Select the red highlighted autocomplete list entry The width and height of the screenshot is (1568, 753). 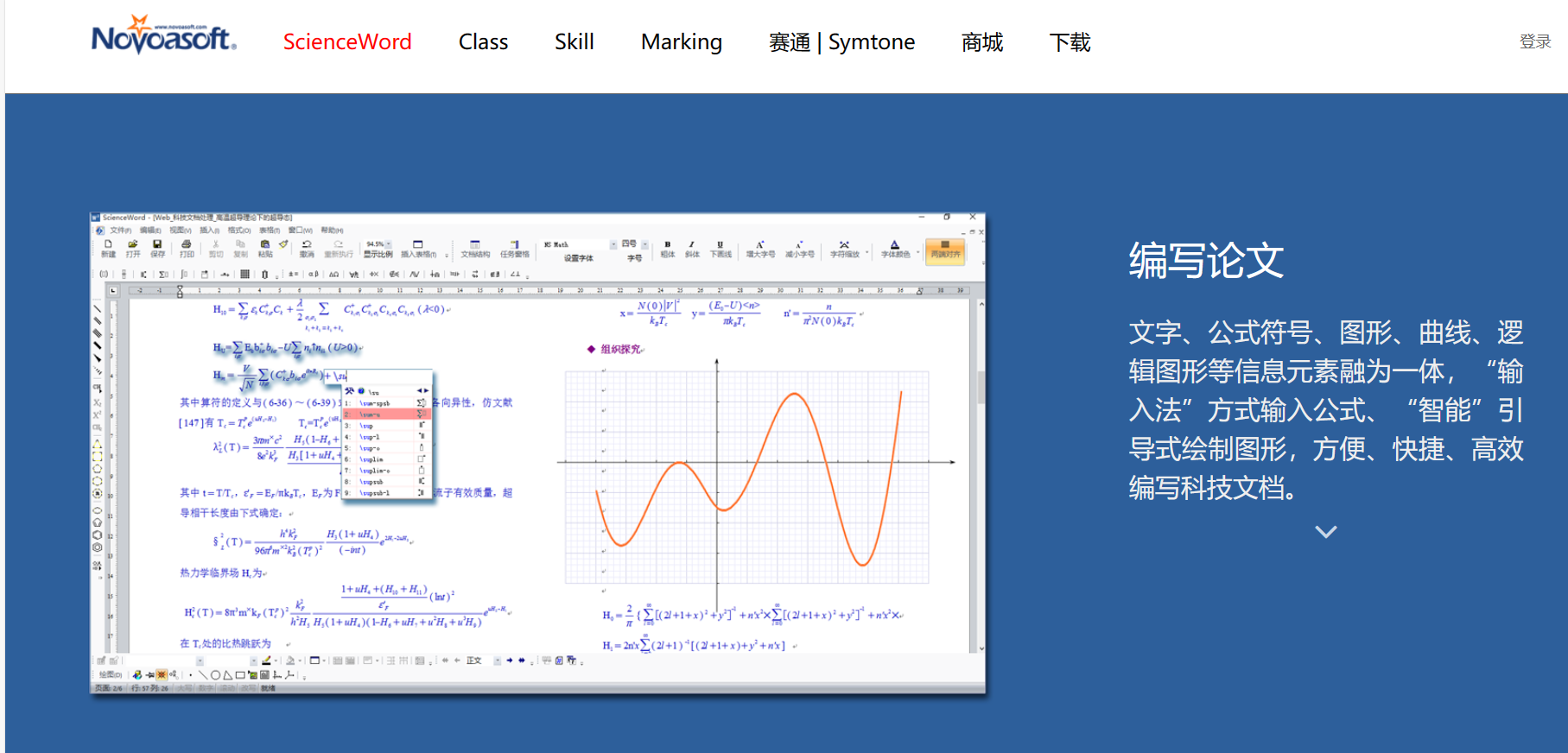pyautogui.click(x=385, y=414)
